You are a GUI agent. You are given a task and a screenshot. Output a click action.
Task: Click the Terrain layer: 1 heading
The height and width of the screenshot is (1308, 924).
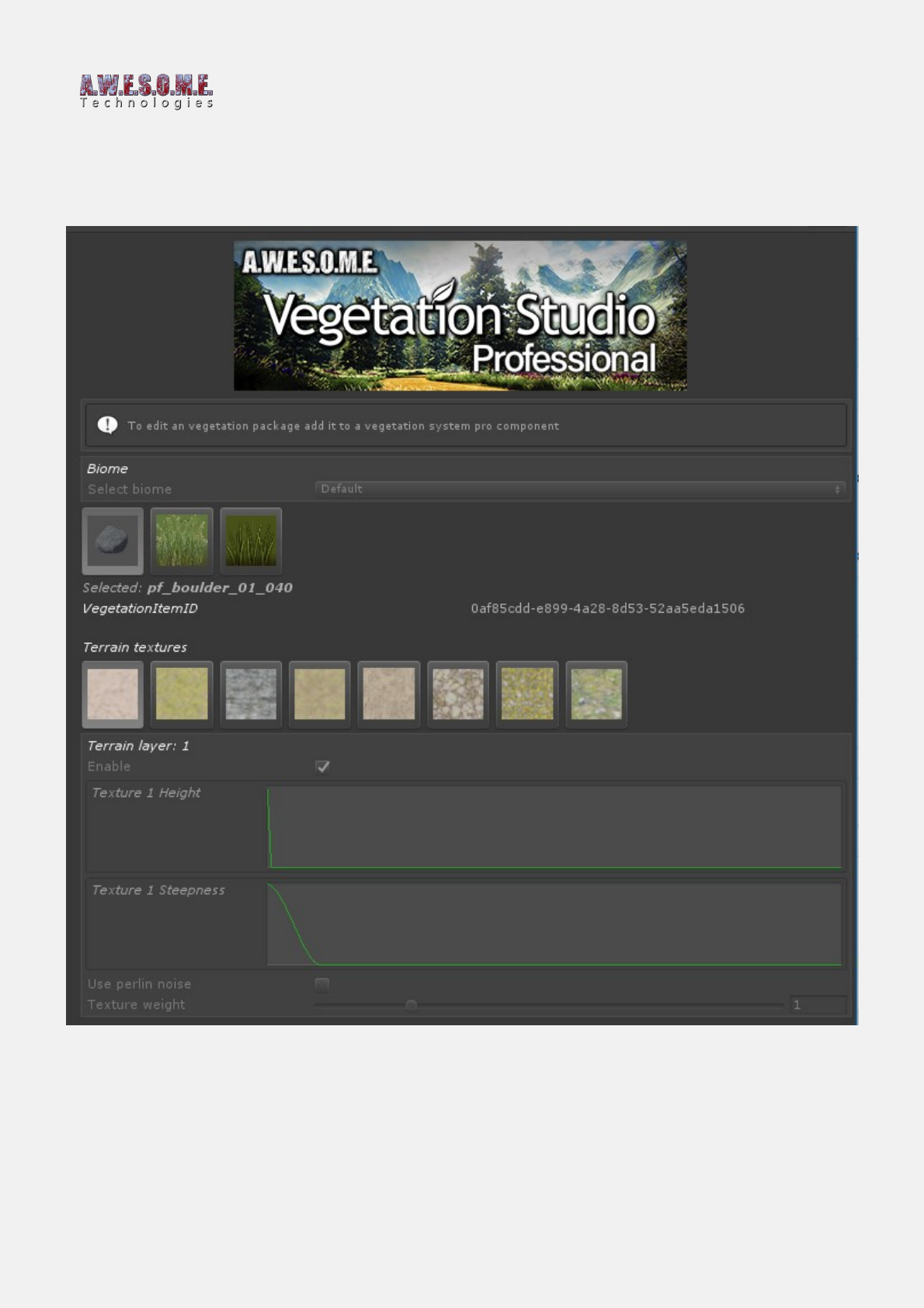click(138, 746)
